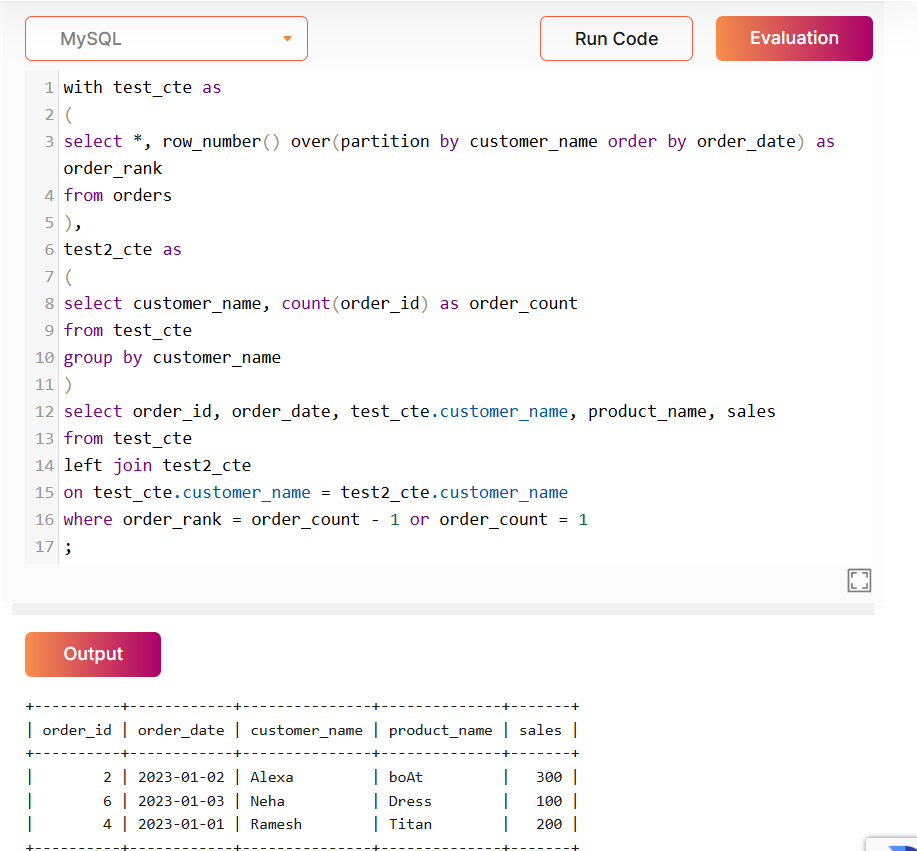Click the Evaluation button
Viewport: 917px width, 851px height.
click(794, 39)
